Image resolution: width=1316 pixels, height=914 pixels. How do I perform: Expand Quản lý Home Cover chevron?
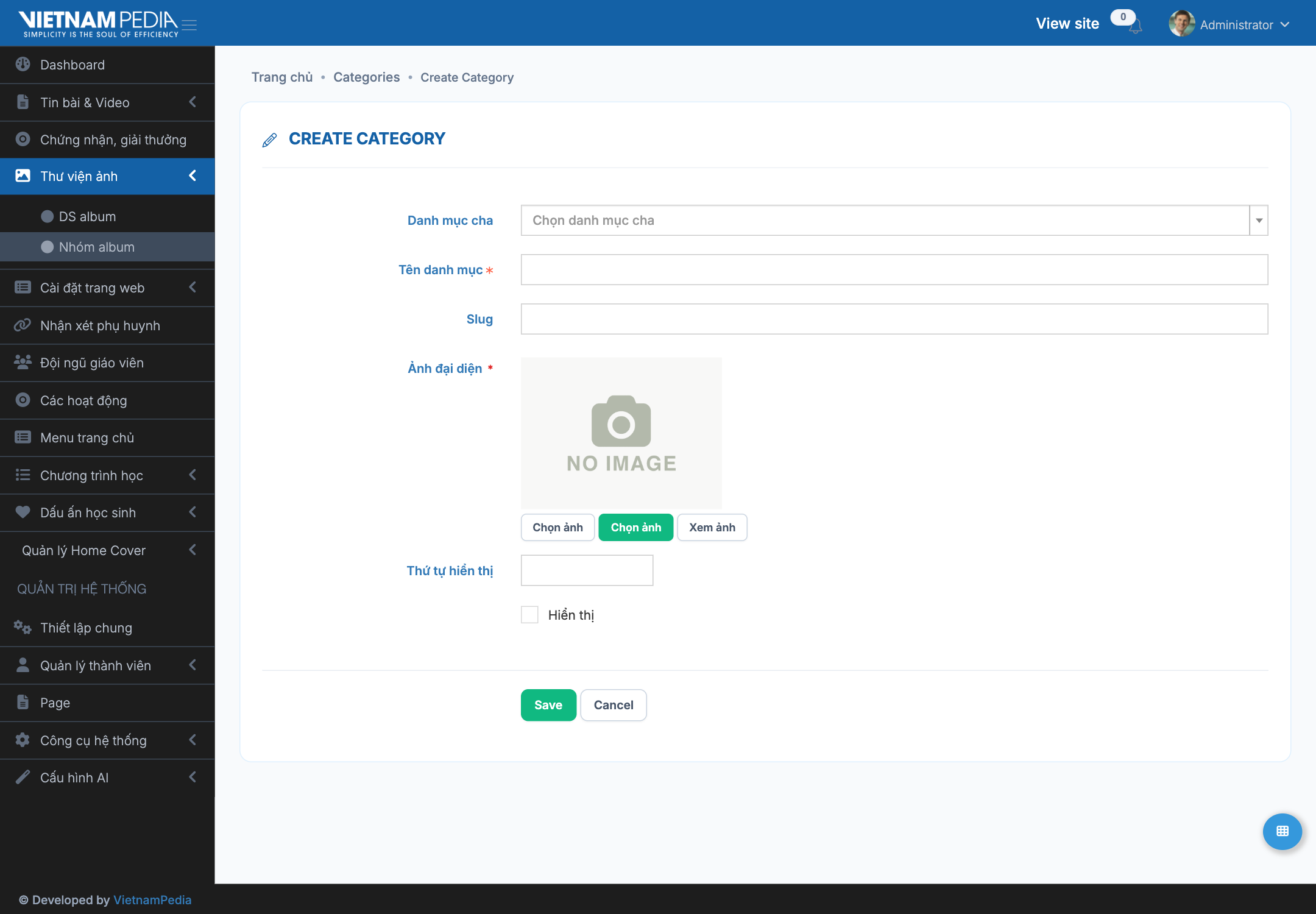pyautogui.click(x=193, y=550)
